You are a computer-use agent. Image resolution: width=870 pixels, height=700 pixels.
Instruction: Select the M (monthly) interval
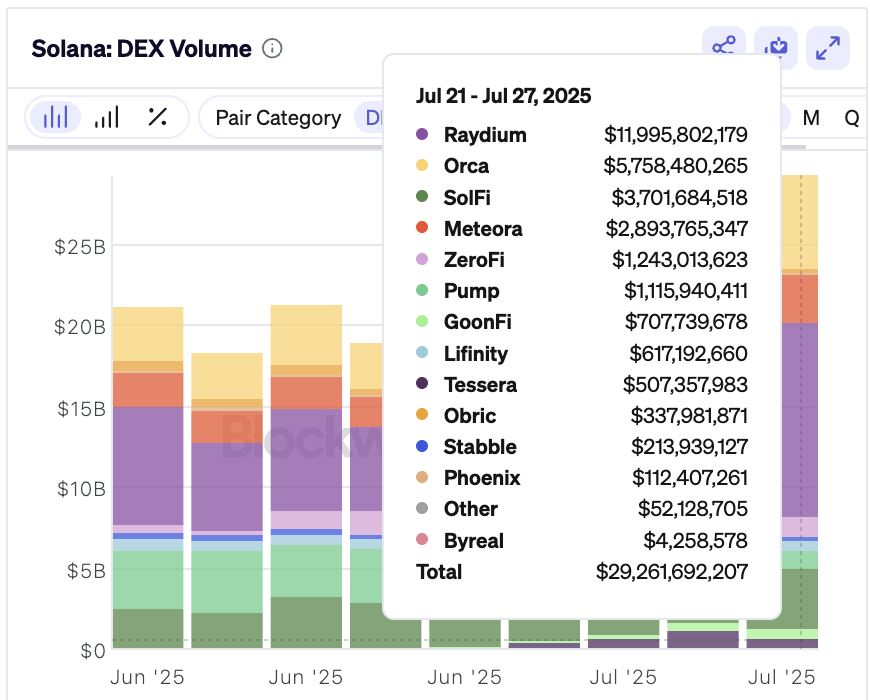tap(811, 118)
